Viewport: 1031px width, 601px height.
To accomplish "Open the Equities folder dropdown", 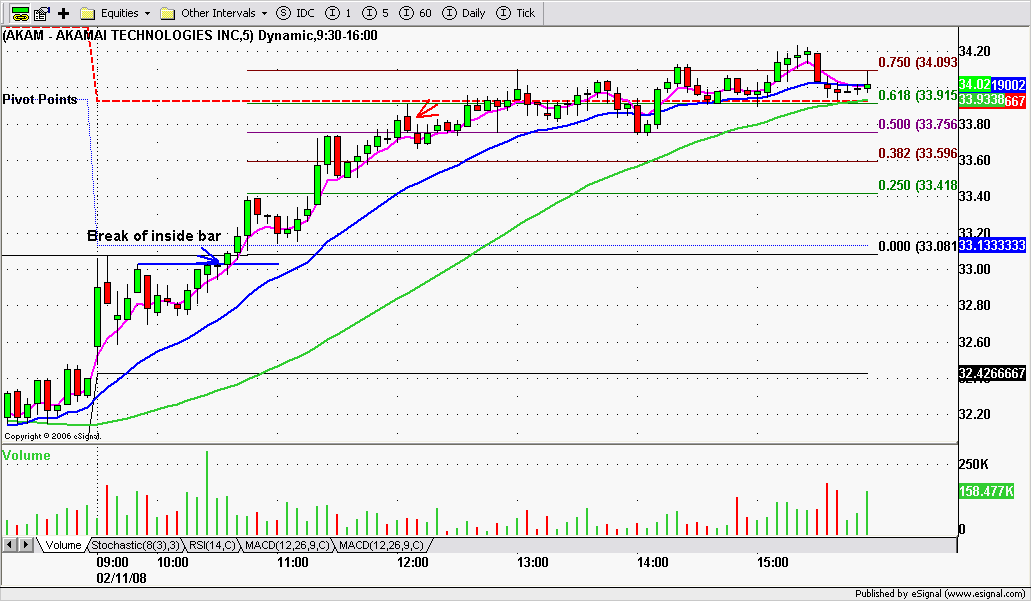I will tap(116, 13).
